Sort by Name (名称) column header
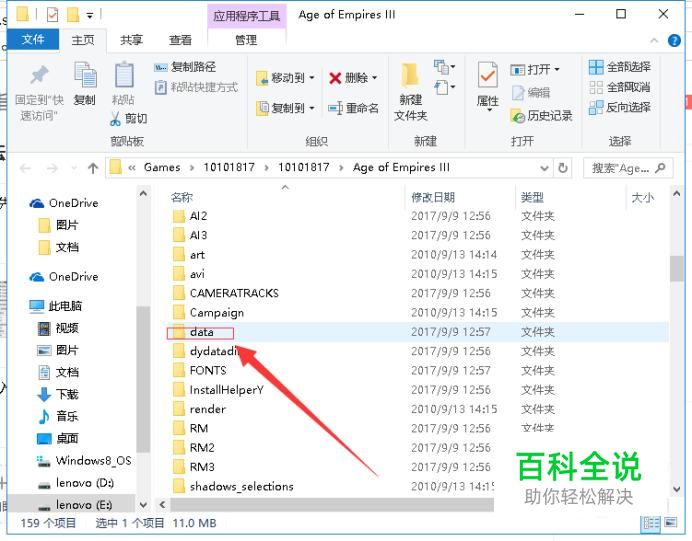This screenshot has width=692, height=541. pos(181,197)
